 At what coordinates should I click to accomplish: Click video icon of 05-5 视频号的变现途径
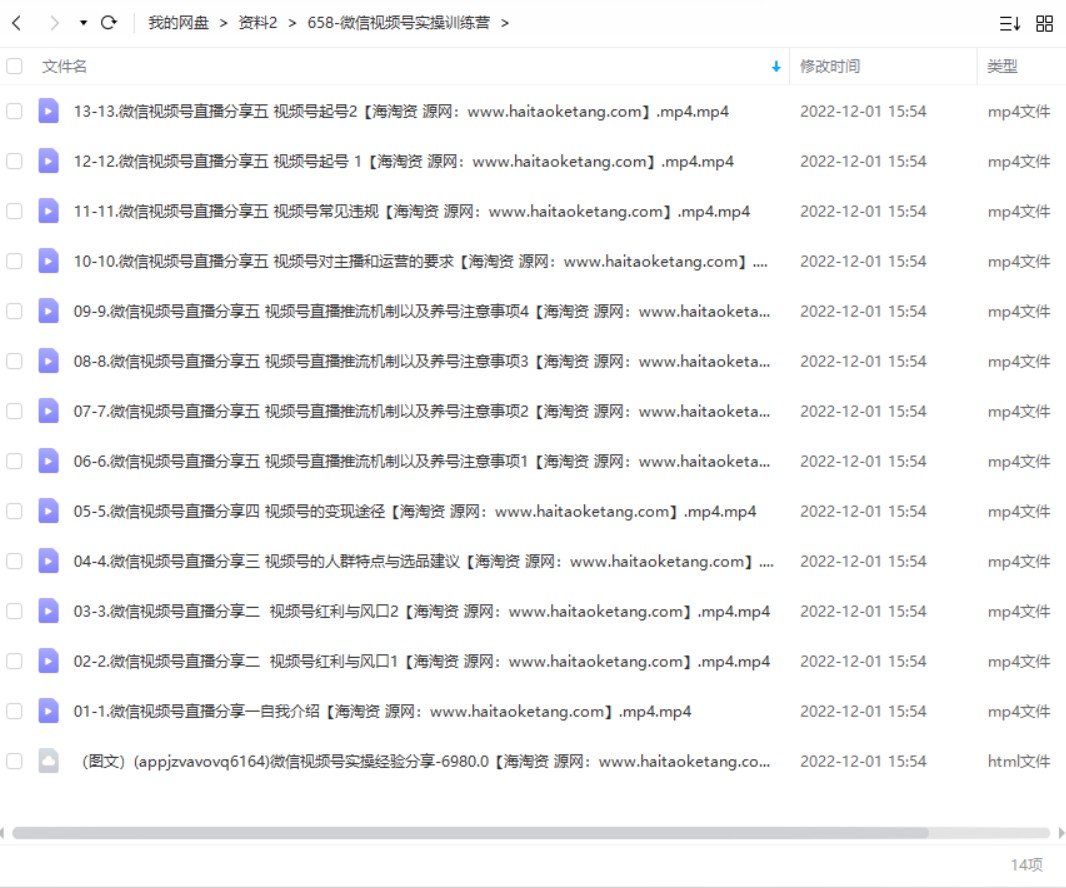[x=48, y=511]
